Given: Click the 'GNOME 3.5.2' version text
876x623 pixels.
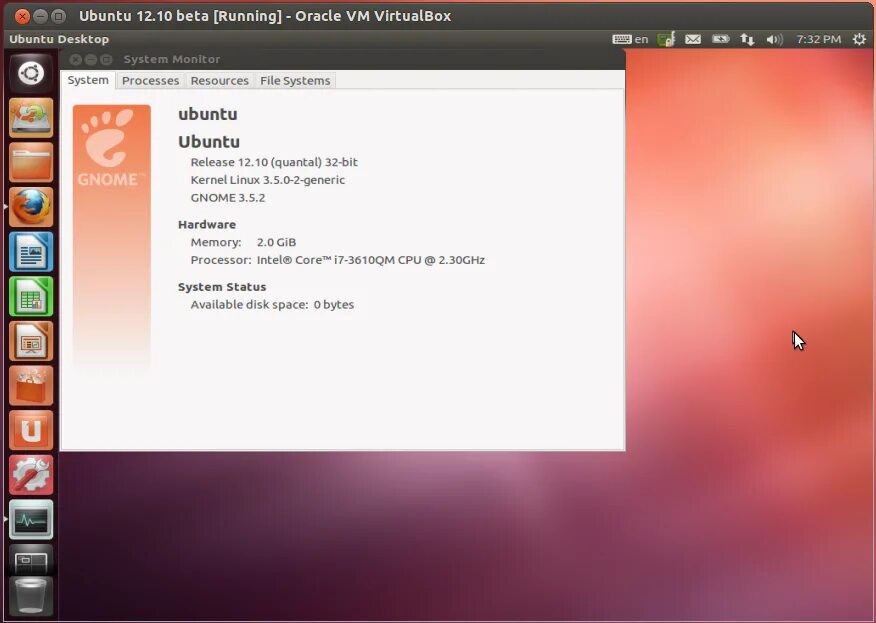Looking at the screenshot, I should pyautogui.click(x=228, y=198).
